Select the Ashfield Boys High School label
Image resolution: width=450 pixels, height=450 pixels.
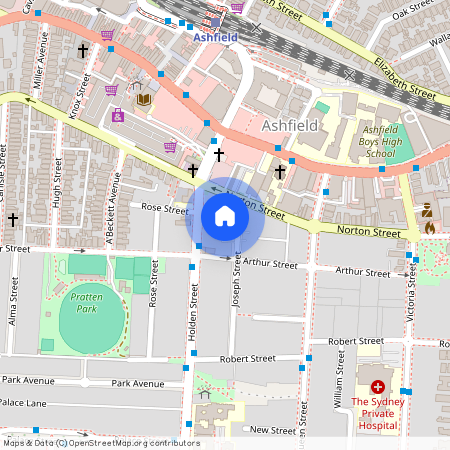click(380, 142)
